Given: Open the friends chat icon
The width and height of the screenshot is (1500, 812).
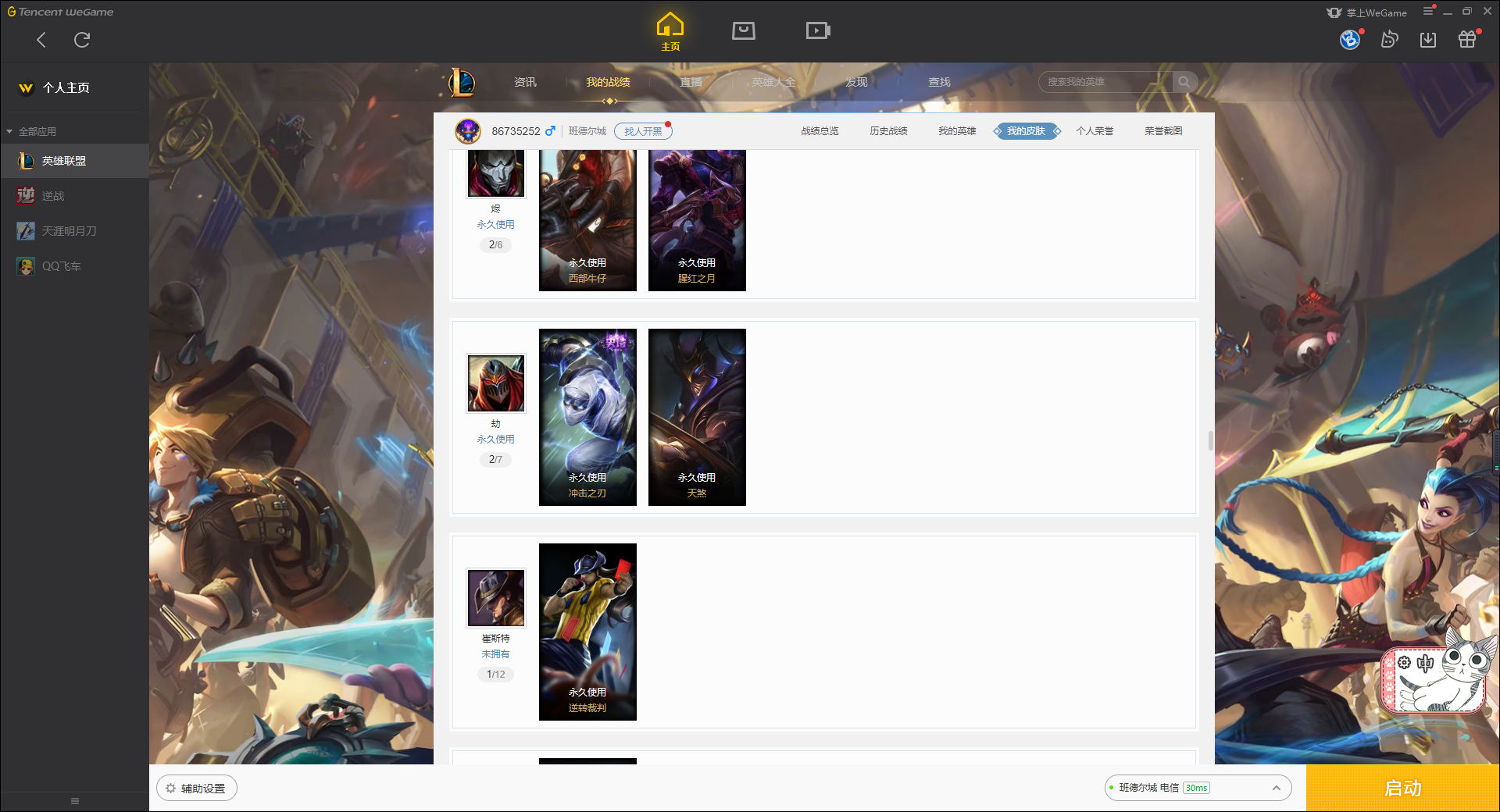Looking at the screenshot, I should coord(1389,39).
